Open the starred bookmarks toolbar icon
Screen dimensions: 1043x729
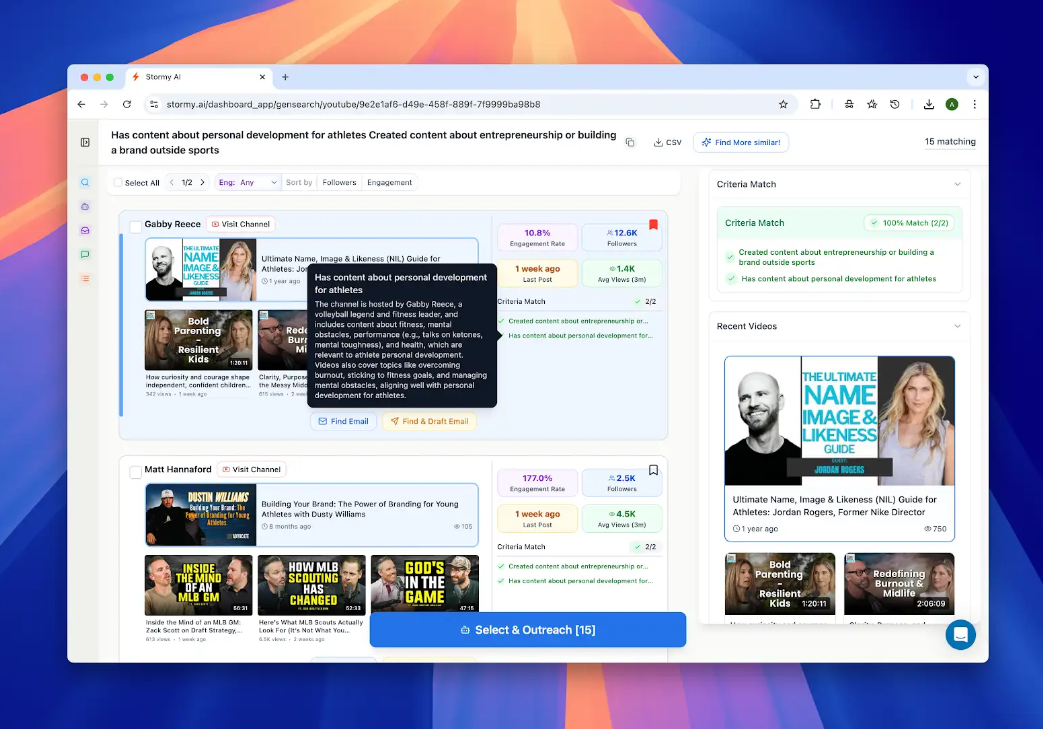point(872,104)
